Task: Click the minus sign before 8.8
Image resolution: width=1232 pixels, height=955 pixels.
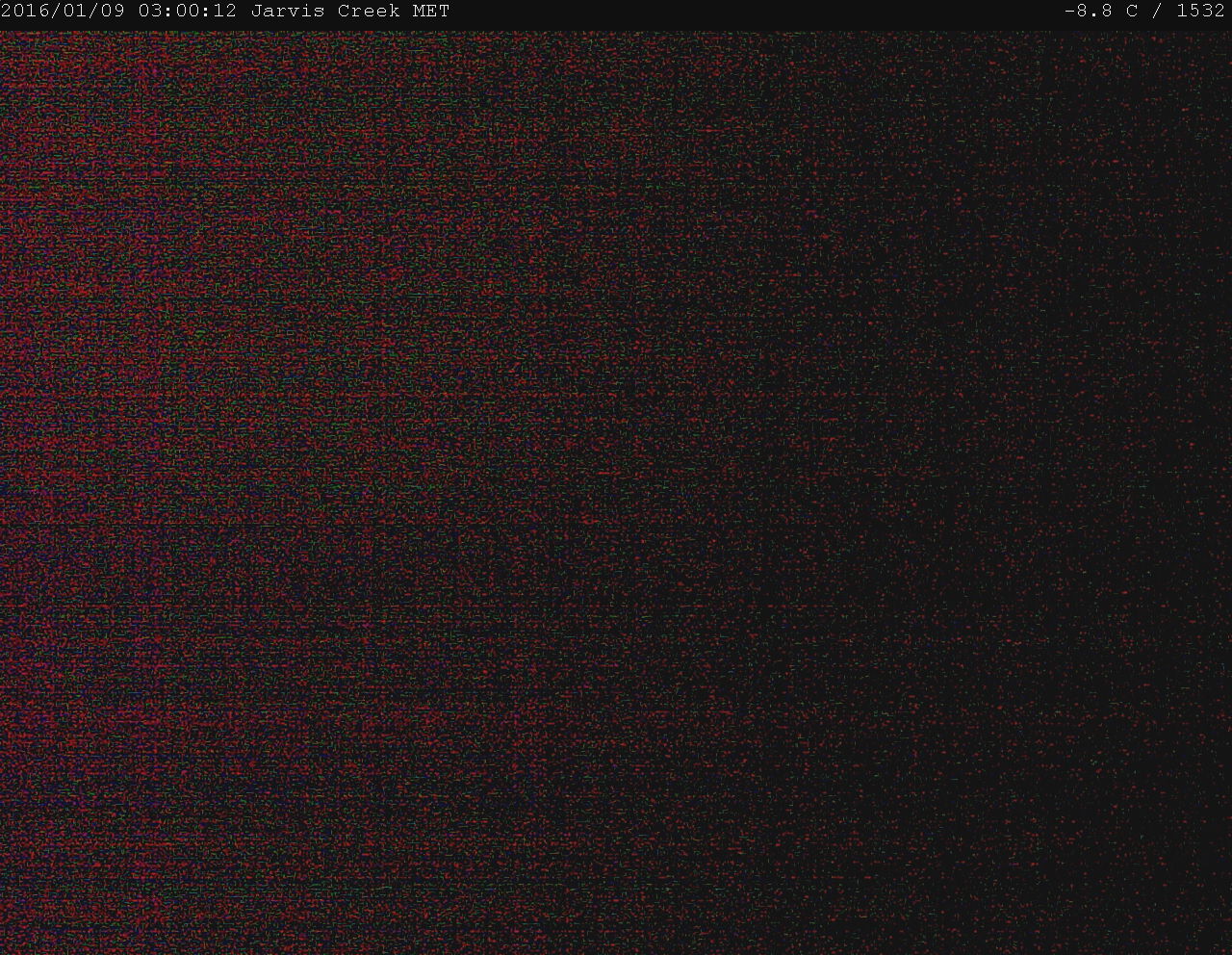Action: pos(1070,12)
